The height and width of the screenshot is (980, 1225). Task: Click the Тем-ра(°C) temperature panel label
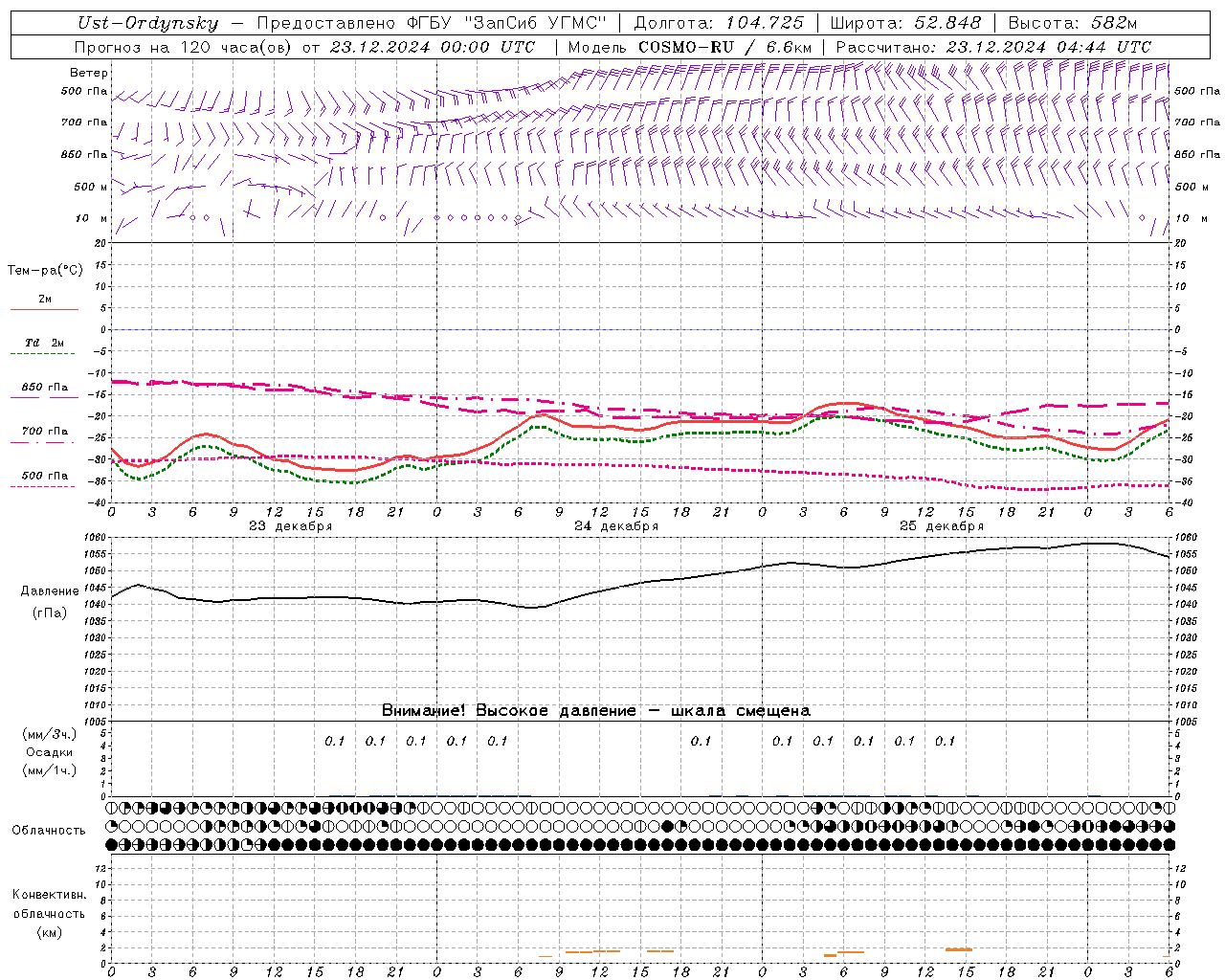click(45, 271)
